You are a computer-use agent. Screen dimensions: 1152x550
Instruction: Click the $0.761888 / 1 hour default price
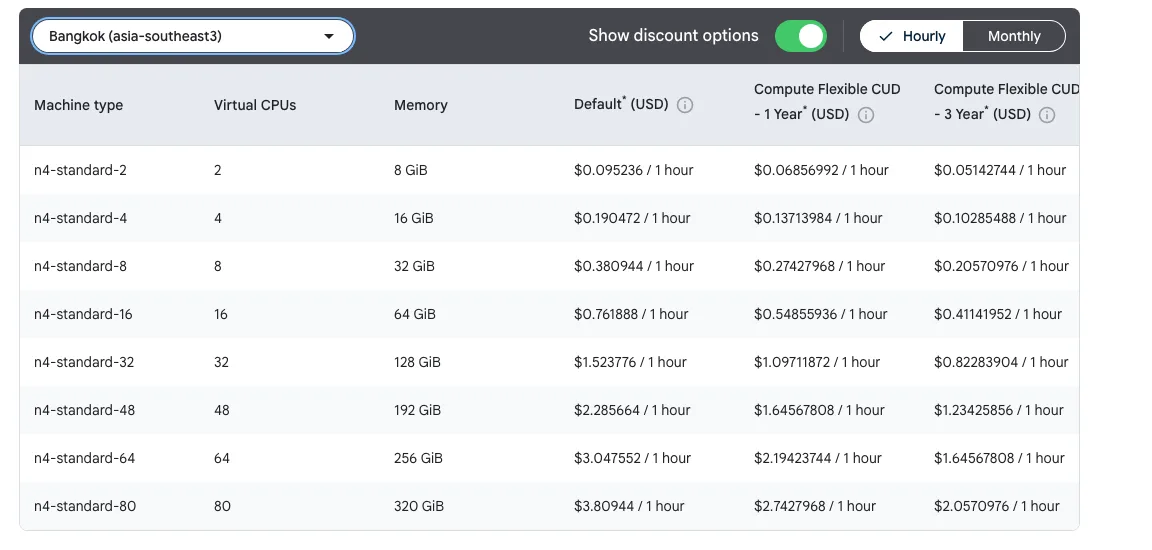631,314
